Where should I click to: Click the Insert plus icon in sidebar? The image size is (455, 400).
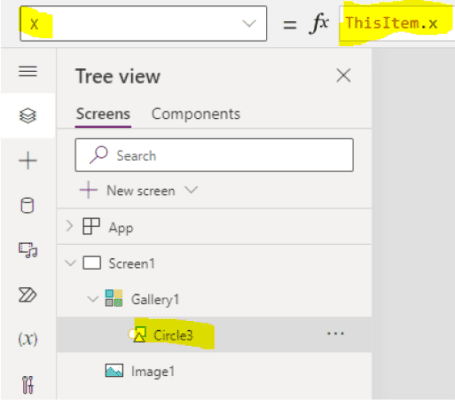(x=28, y=160)
